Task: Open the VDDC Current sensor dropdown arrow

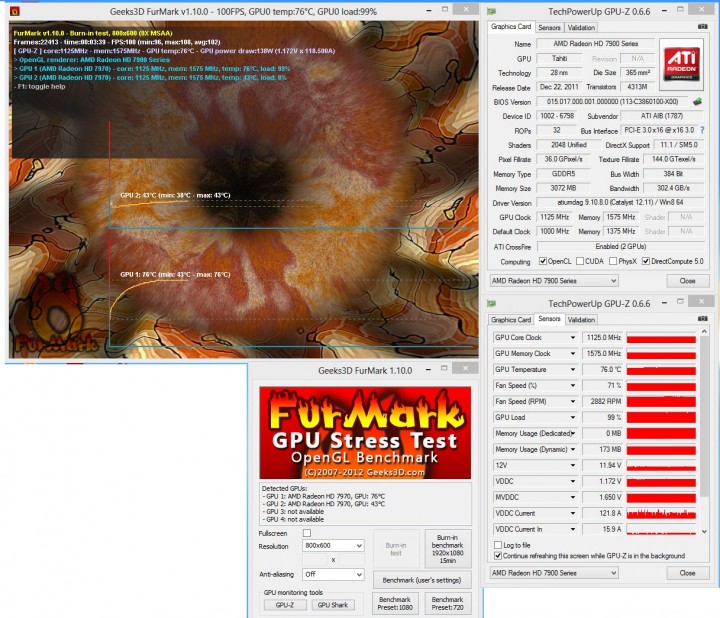Action: tap(573, 513)
